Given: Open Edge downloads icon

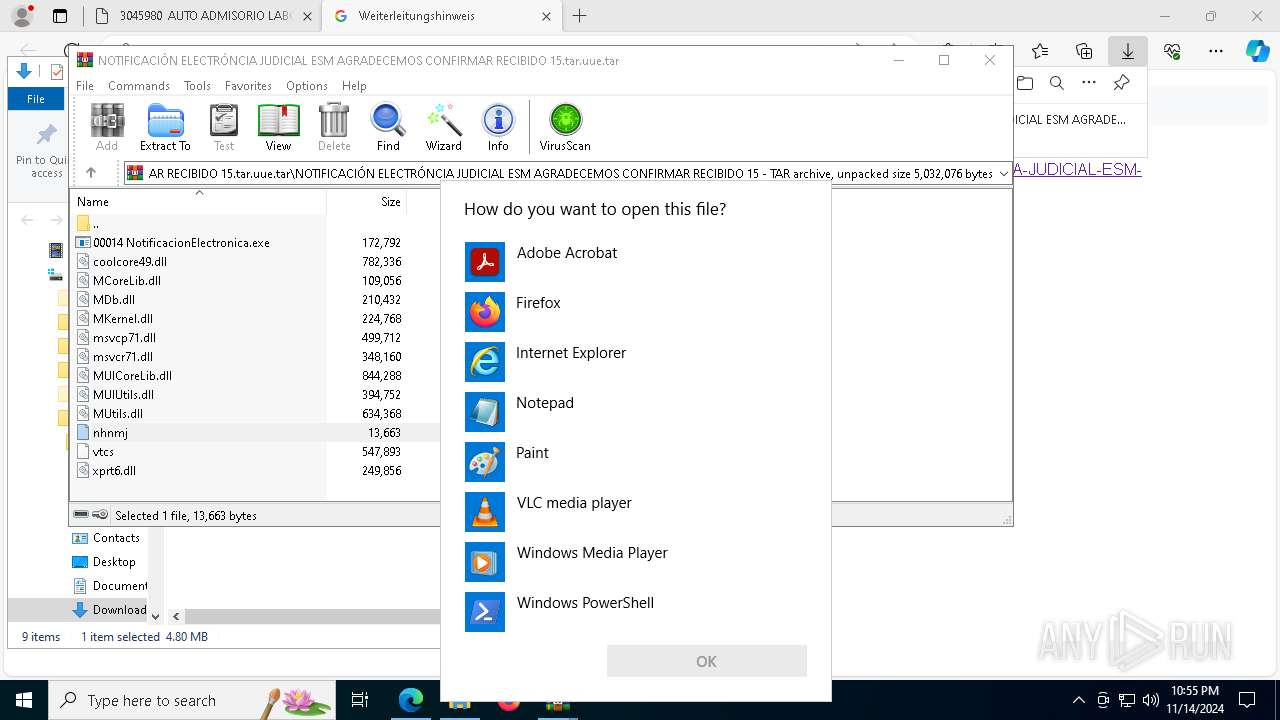Looking at the screenshot, I should 1128,51.
